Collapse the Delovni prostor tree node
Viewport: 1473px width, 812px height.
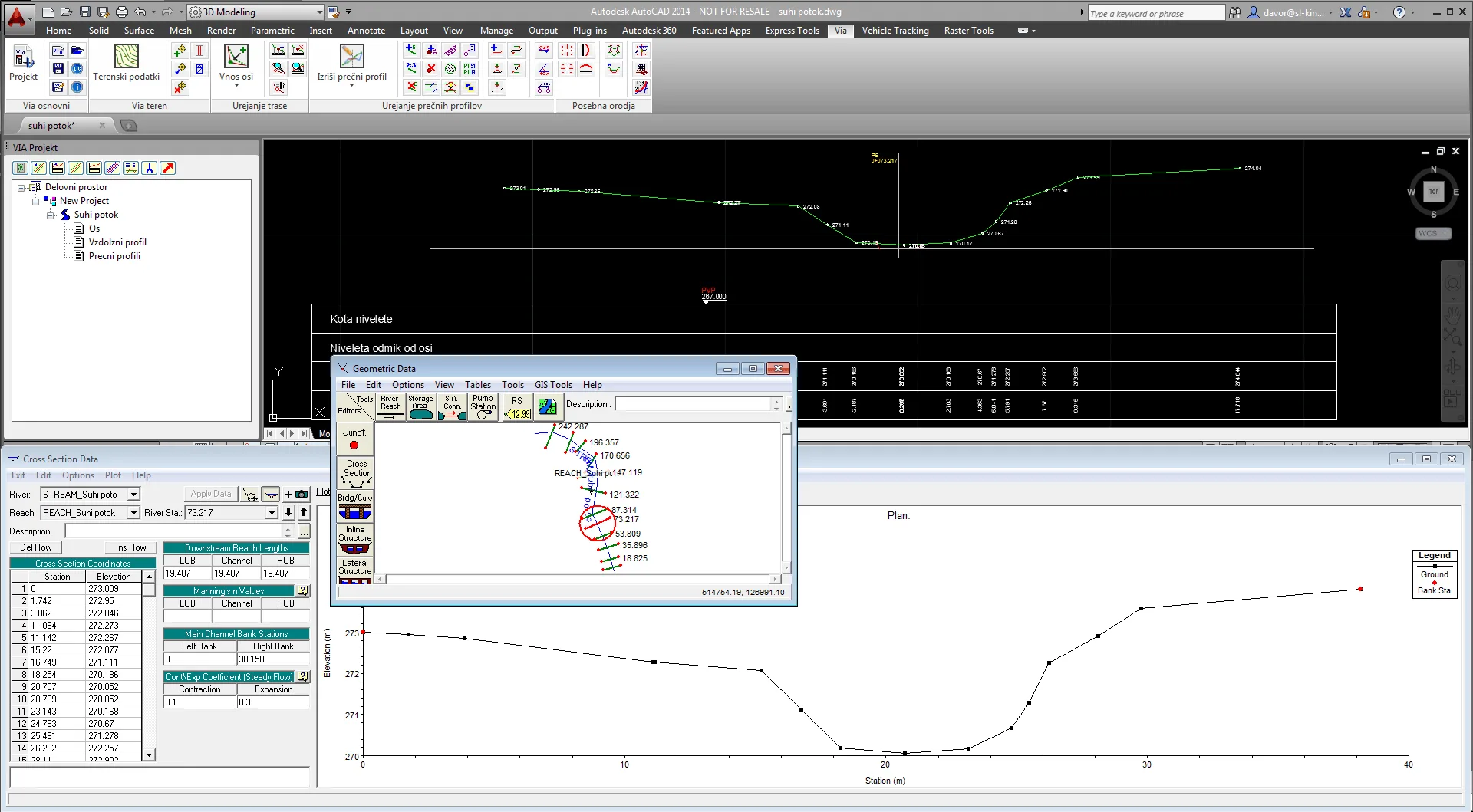coord(21,188)
